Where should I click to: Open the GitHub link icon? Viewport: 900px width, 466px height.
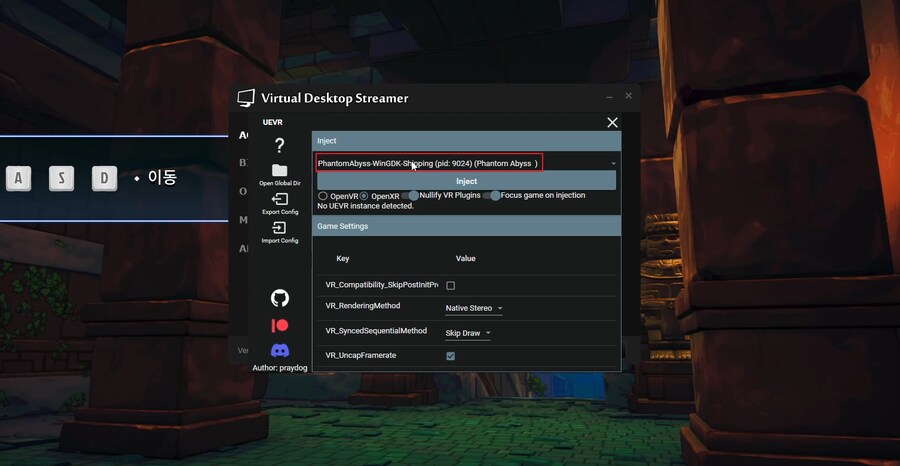point(280,298)
